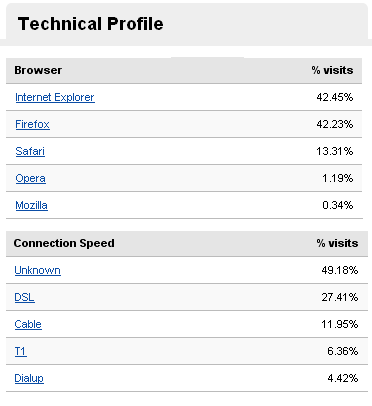Select the 13.31% Safari visits value
This screenshot has height=406, width=372.
click(x=335, y=151)
